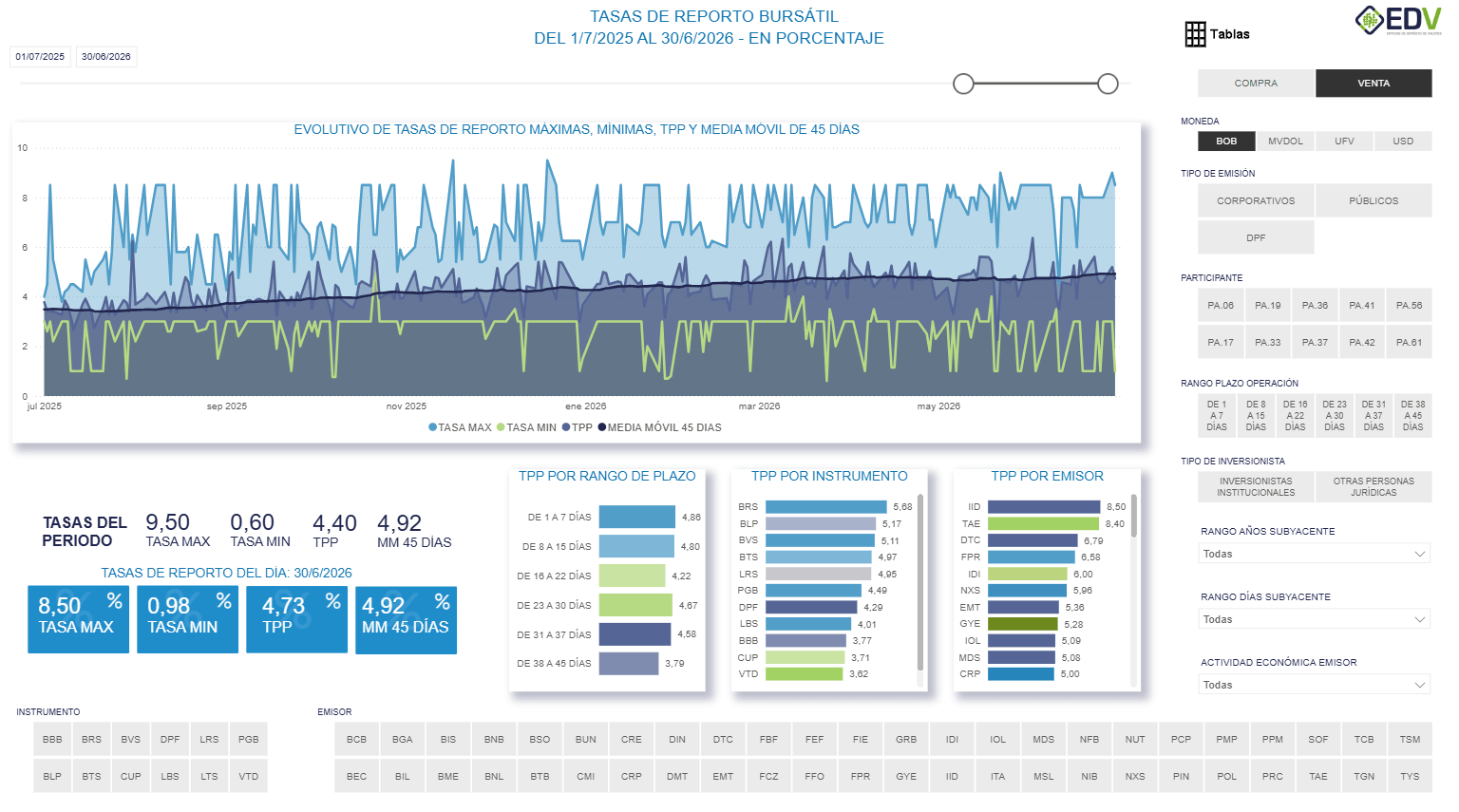Image resolution: width=1459 pixels, height=812 pixels.
Task: Select participant PA.36
Action: (x=1315, y=306)
